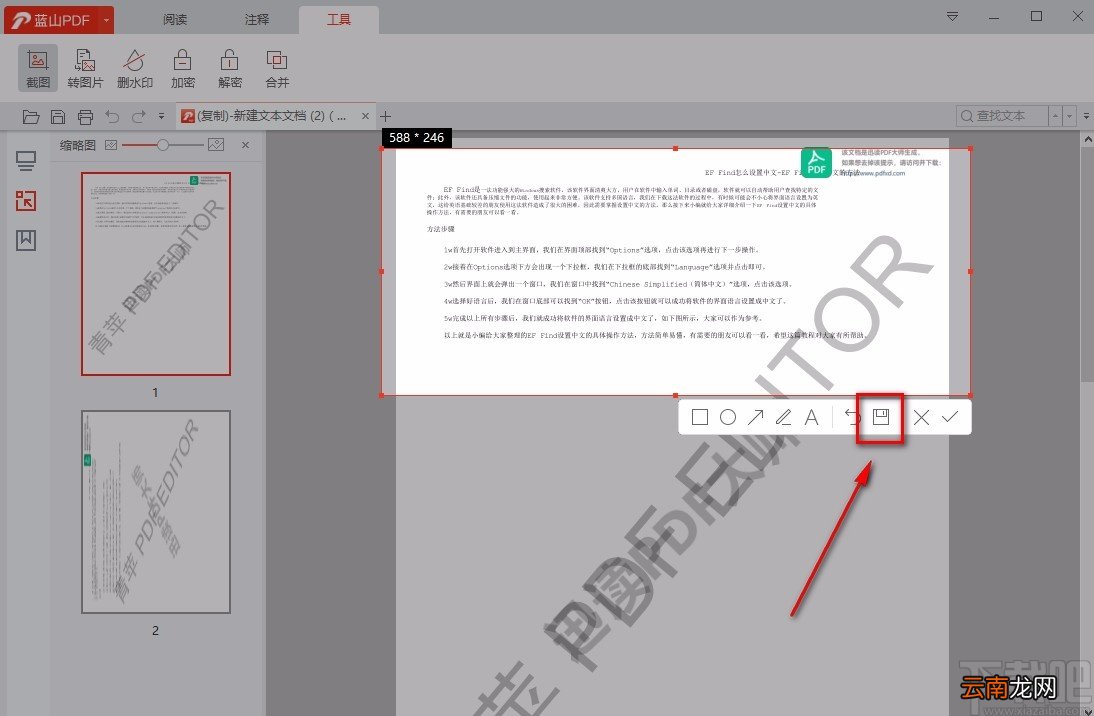Add a new tab with plus button
The height and width of the screenshot is (716, 1094).
click(385, 116)
